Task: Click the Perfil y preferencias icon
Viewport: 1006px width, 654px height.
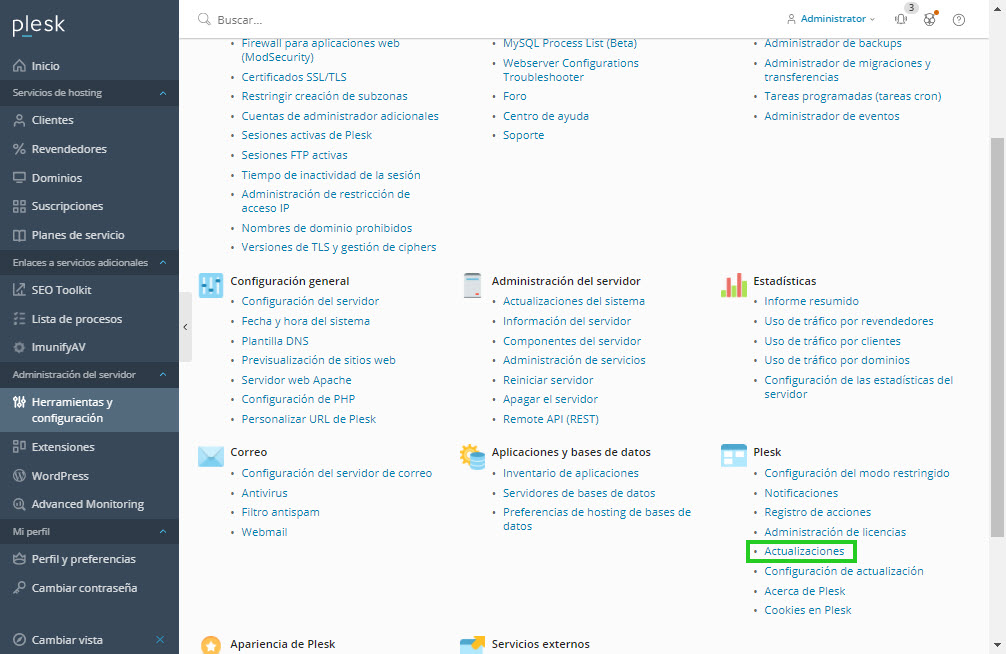Action: pyautogui.click(x=19, y=558)
